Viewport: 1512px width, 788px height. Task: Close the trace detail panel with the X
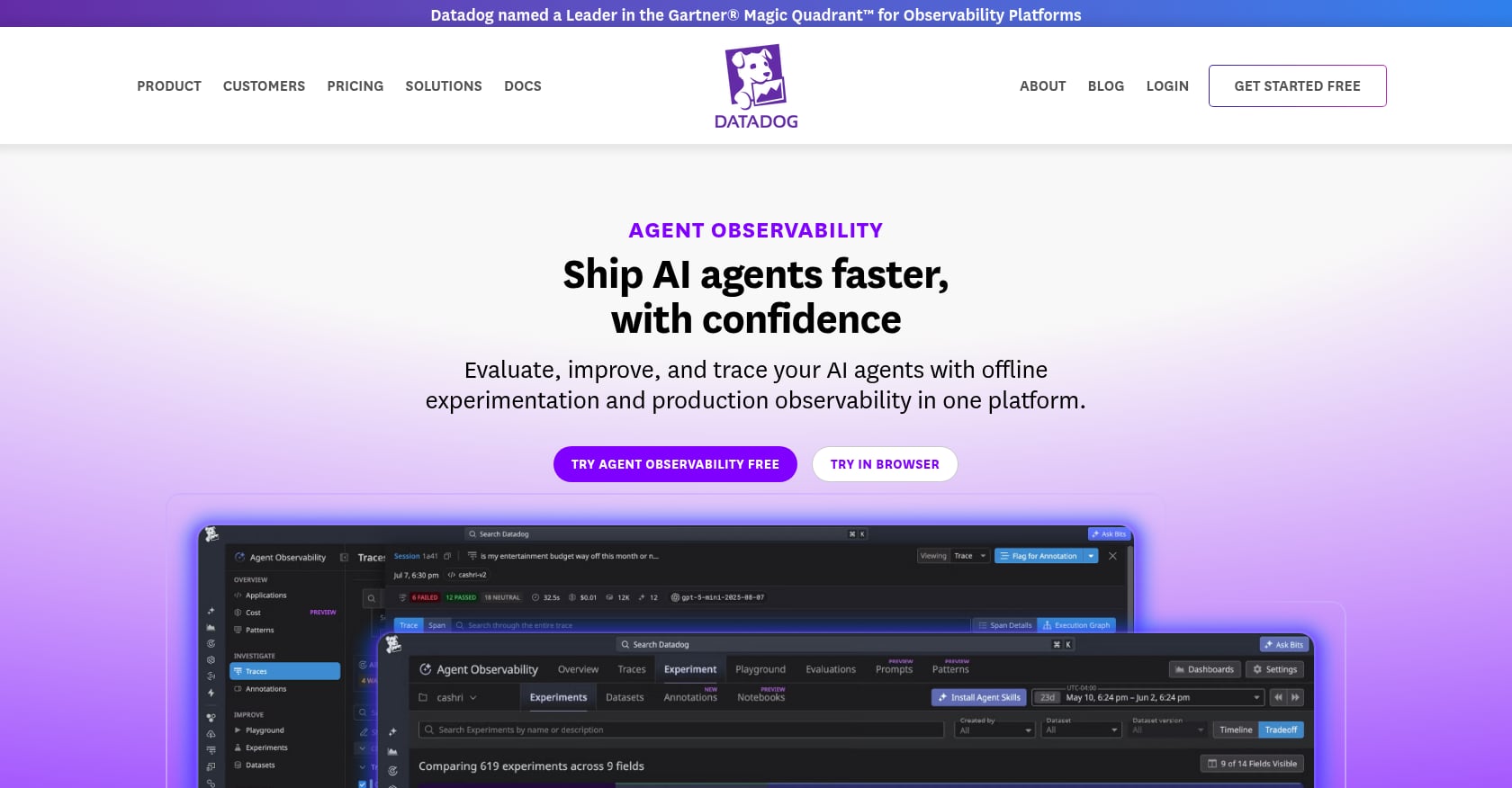tap(1112, 556)
